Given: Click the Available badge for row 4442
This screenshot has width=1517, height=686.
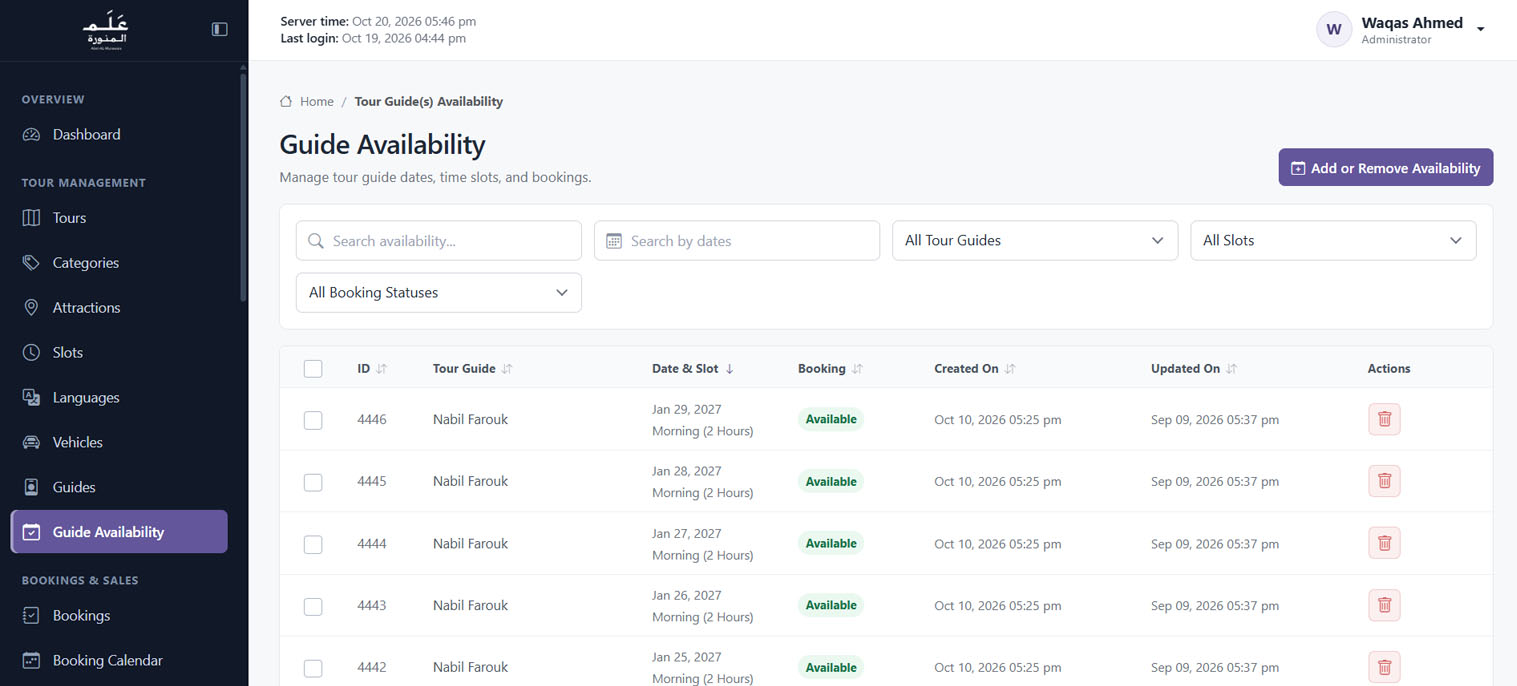Looking at the screenshot, I should pos(831,667).
